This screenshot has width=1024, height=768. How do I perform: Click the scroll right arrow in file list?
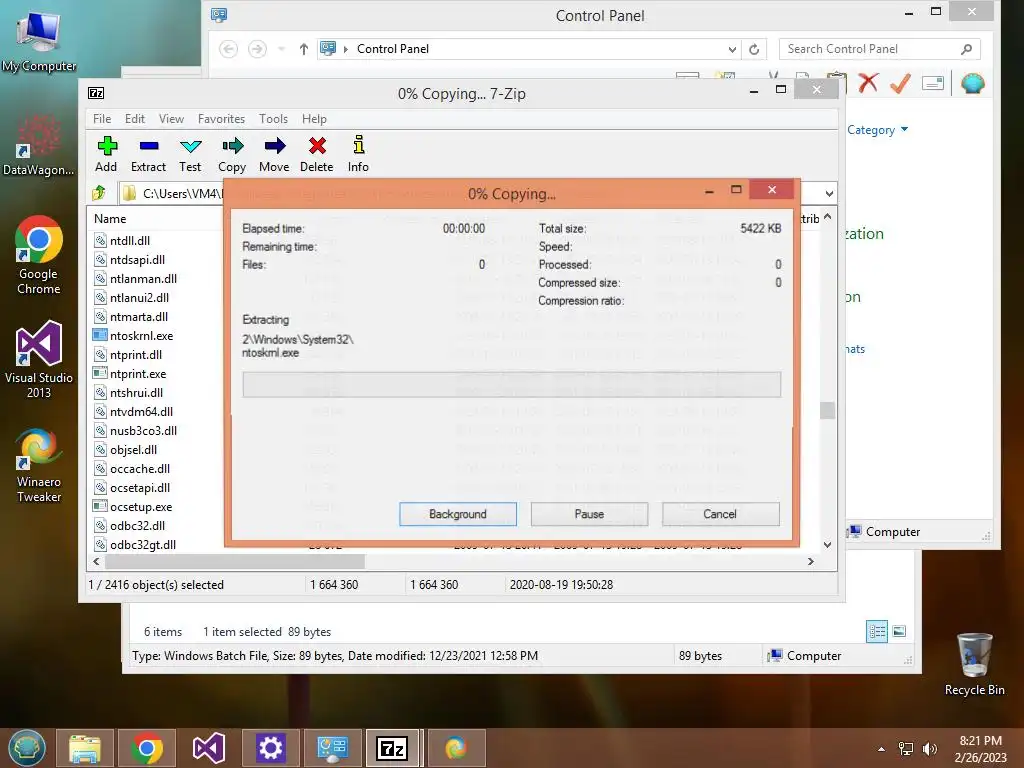coord(810,562)
